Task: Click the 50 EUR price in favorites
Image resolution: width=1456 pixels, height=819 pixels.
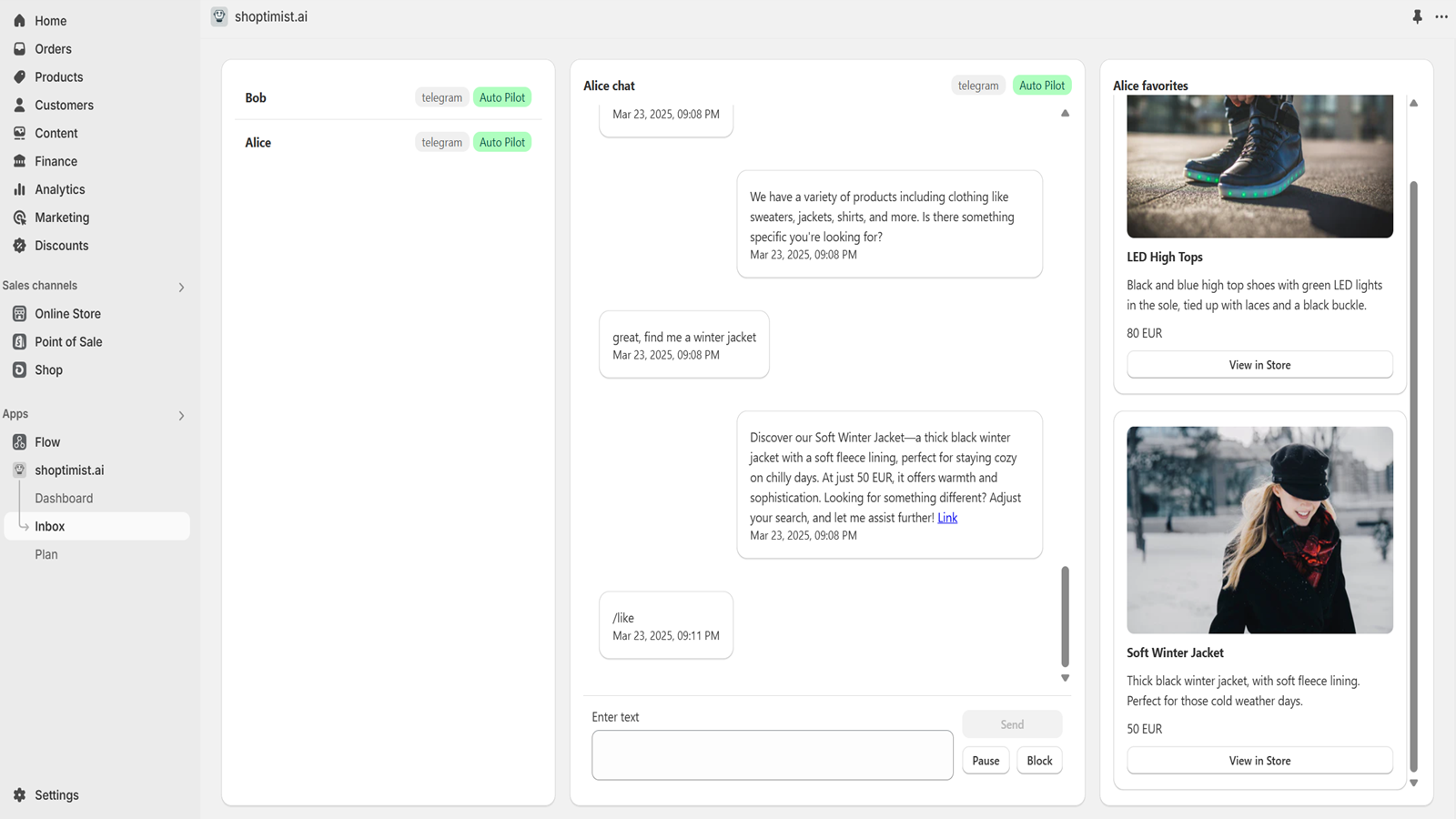Action: (x=1144, y=729)
